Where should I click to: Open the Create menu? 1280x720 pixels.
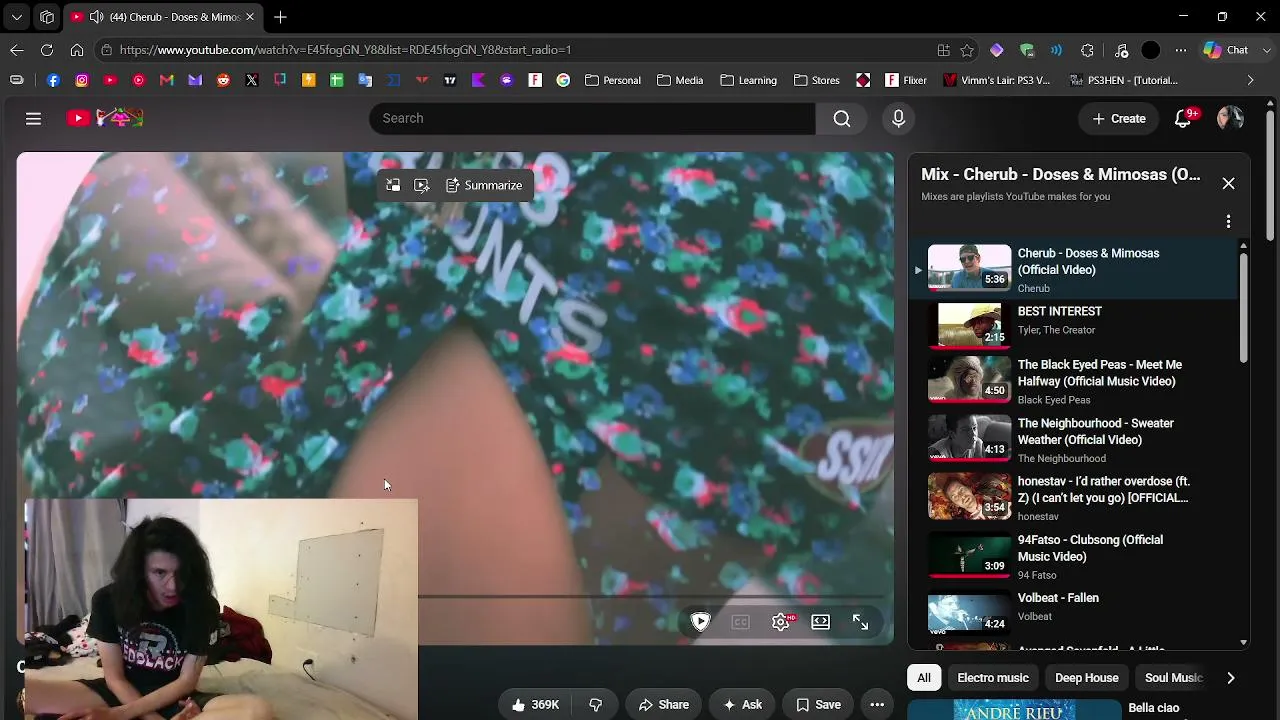click(x=1119, y=118)
